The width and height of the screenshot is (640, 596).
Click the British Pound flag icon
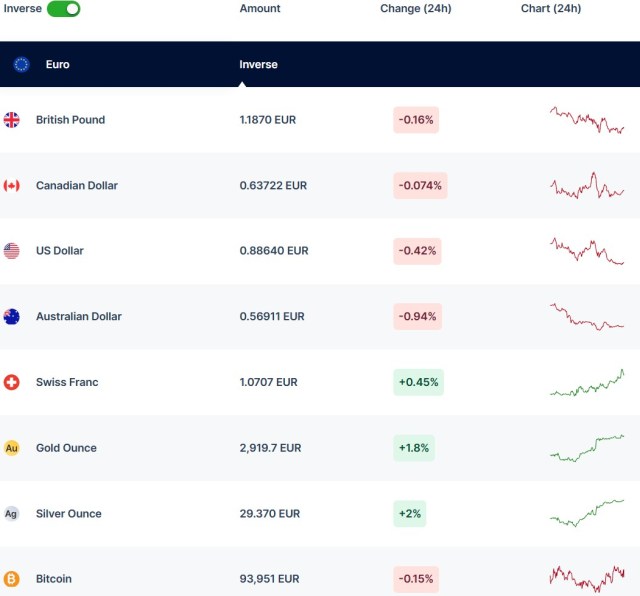(12, 120)
